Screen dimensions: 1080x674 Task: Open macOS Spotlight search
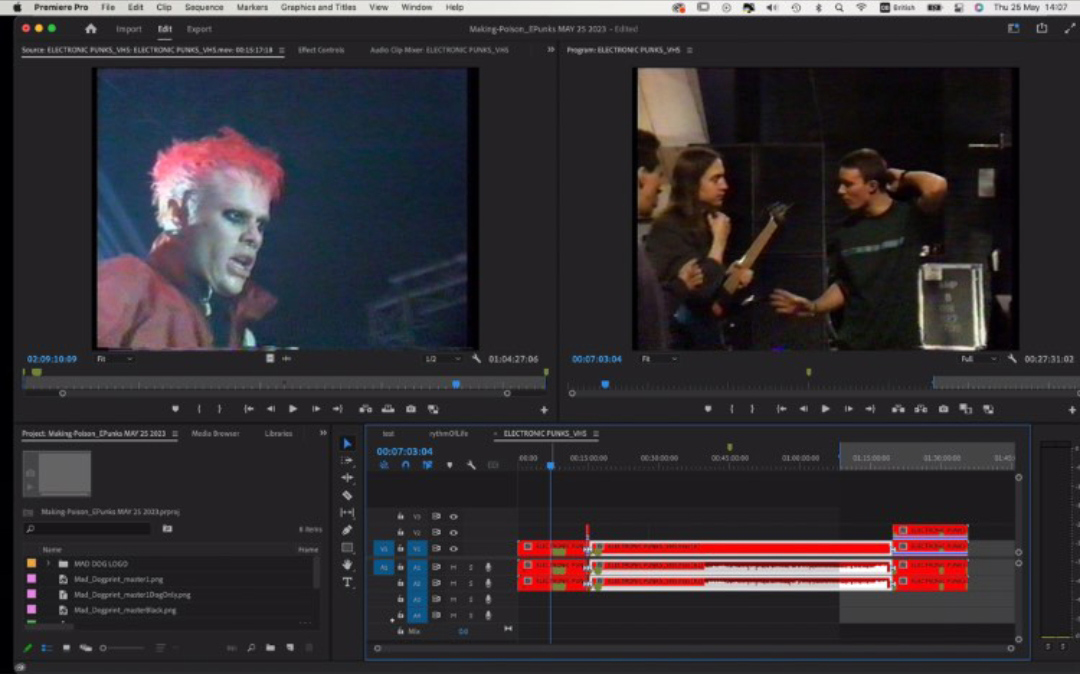(x=839, y=8)
